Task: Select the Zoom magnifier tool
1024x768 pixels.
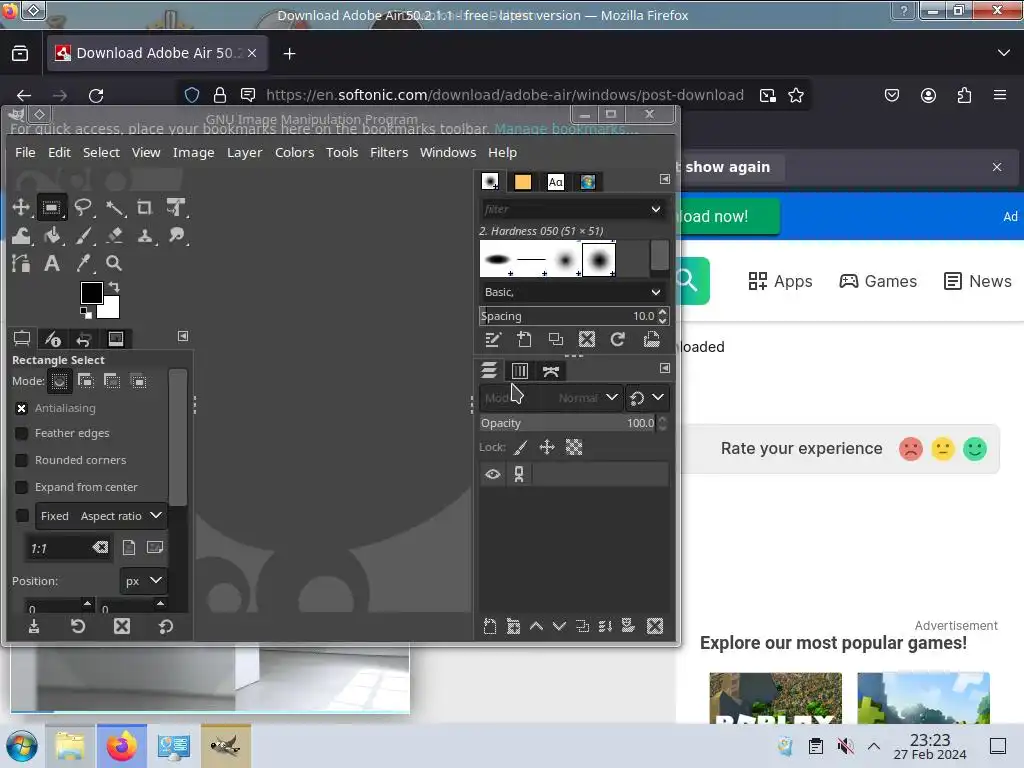Action: [114, 263]
